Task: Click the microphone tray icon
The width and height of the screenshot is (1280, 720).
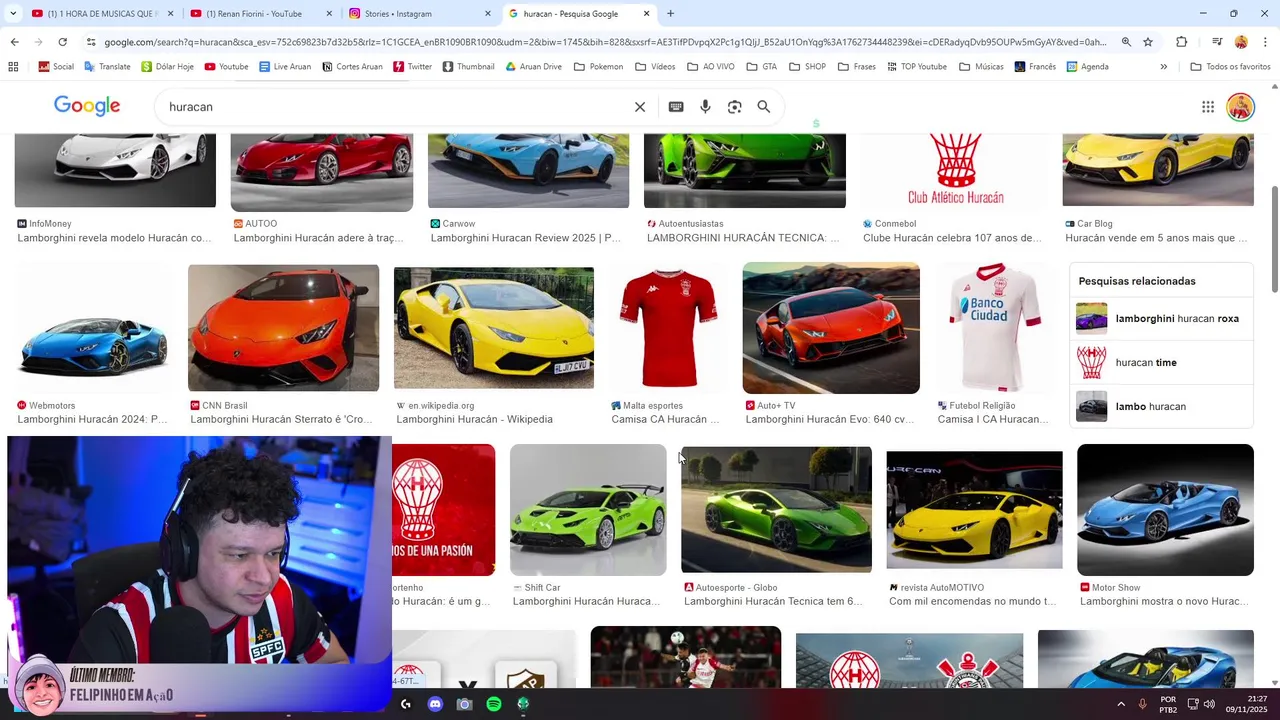Action: coord(1142,704)
